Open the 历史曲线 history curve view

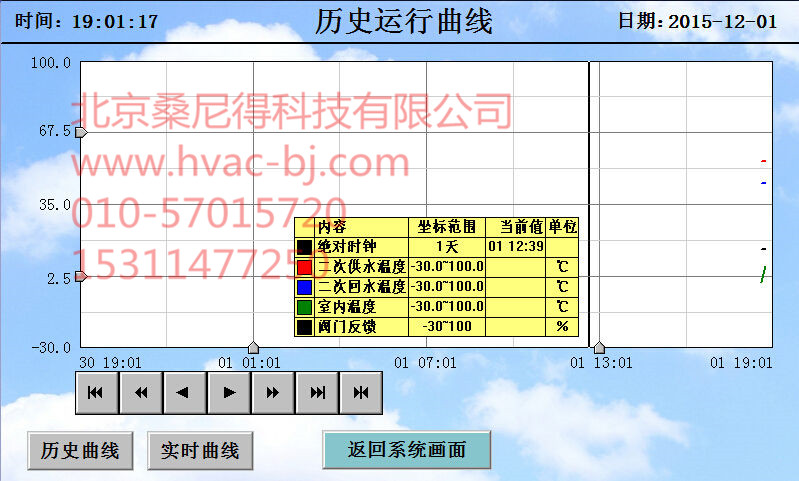(80, 450)
